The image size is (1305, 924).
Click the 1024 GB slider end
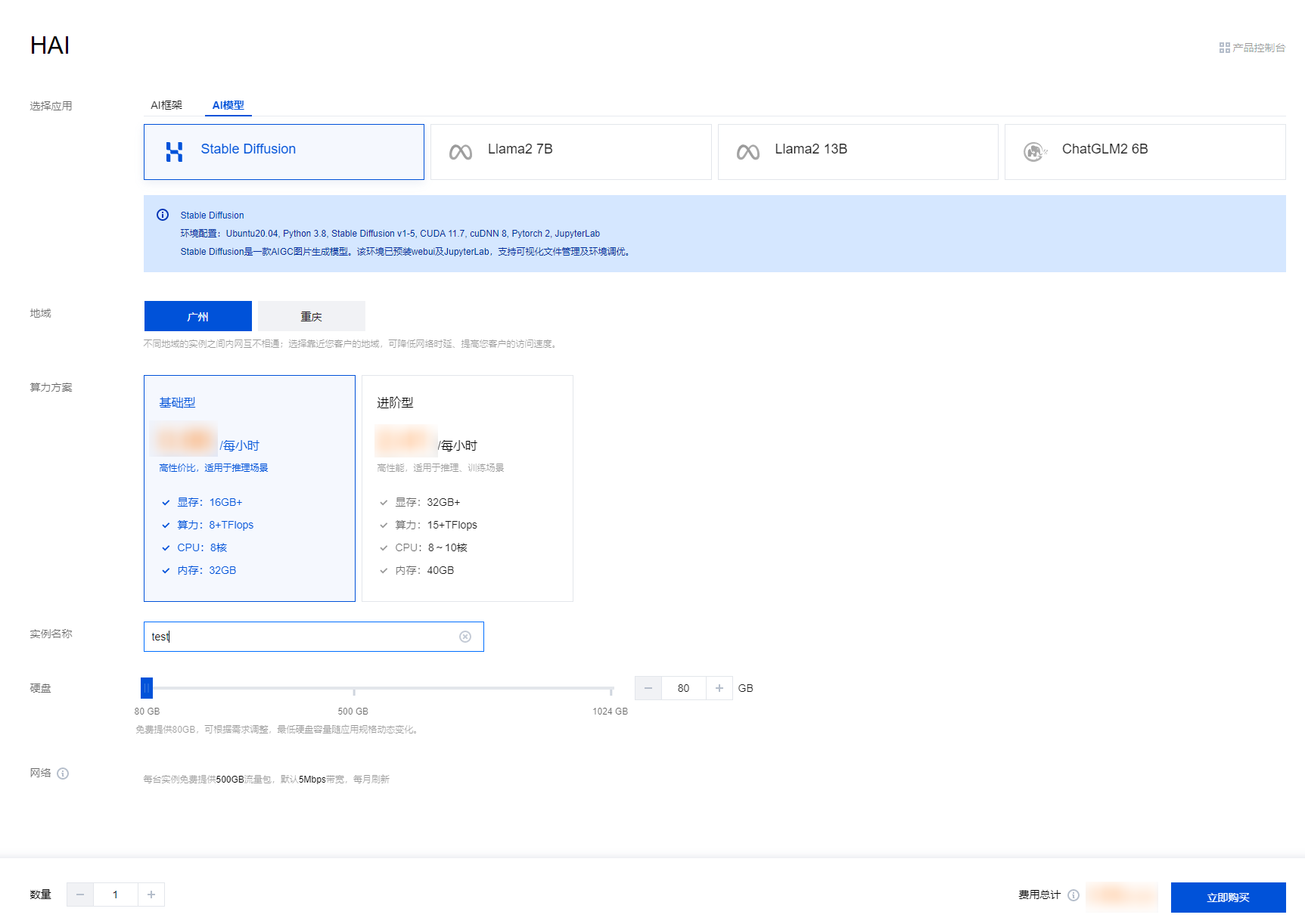[611, 712]
